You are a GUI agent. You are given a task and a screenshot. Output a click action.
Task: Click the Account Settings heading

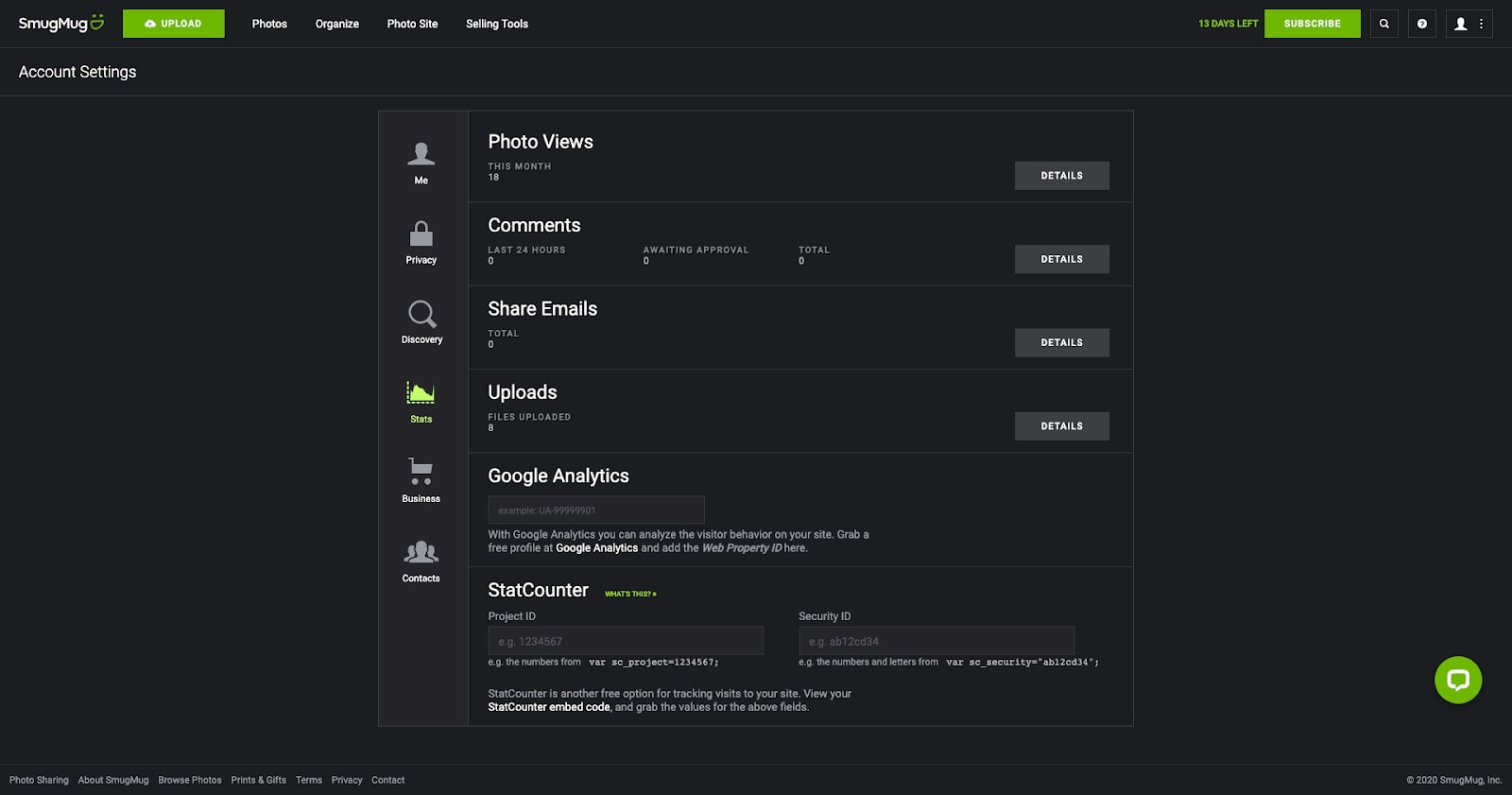point(77,72)
